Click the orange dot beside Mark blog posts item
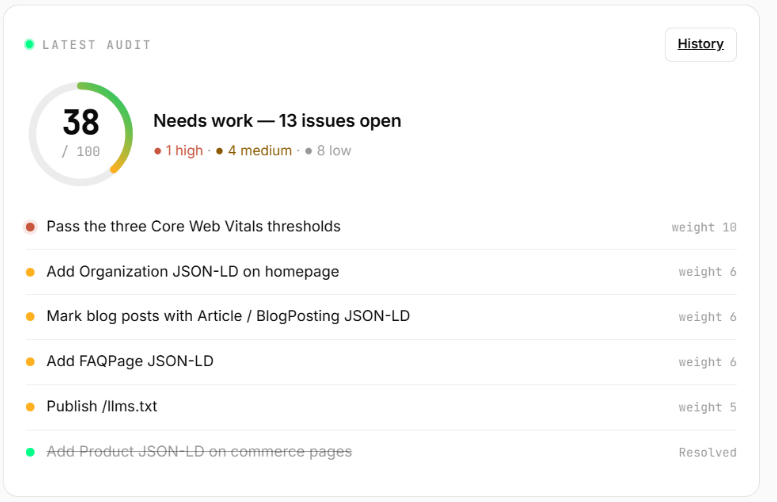This screenshot has height=502, width=777. point(30,317)
